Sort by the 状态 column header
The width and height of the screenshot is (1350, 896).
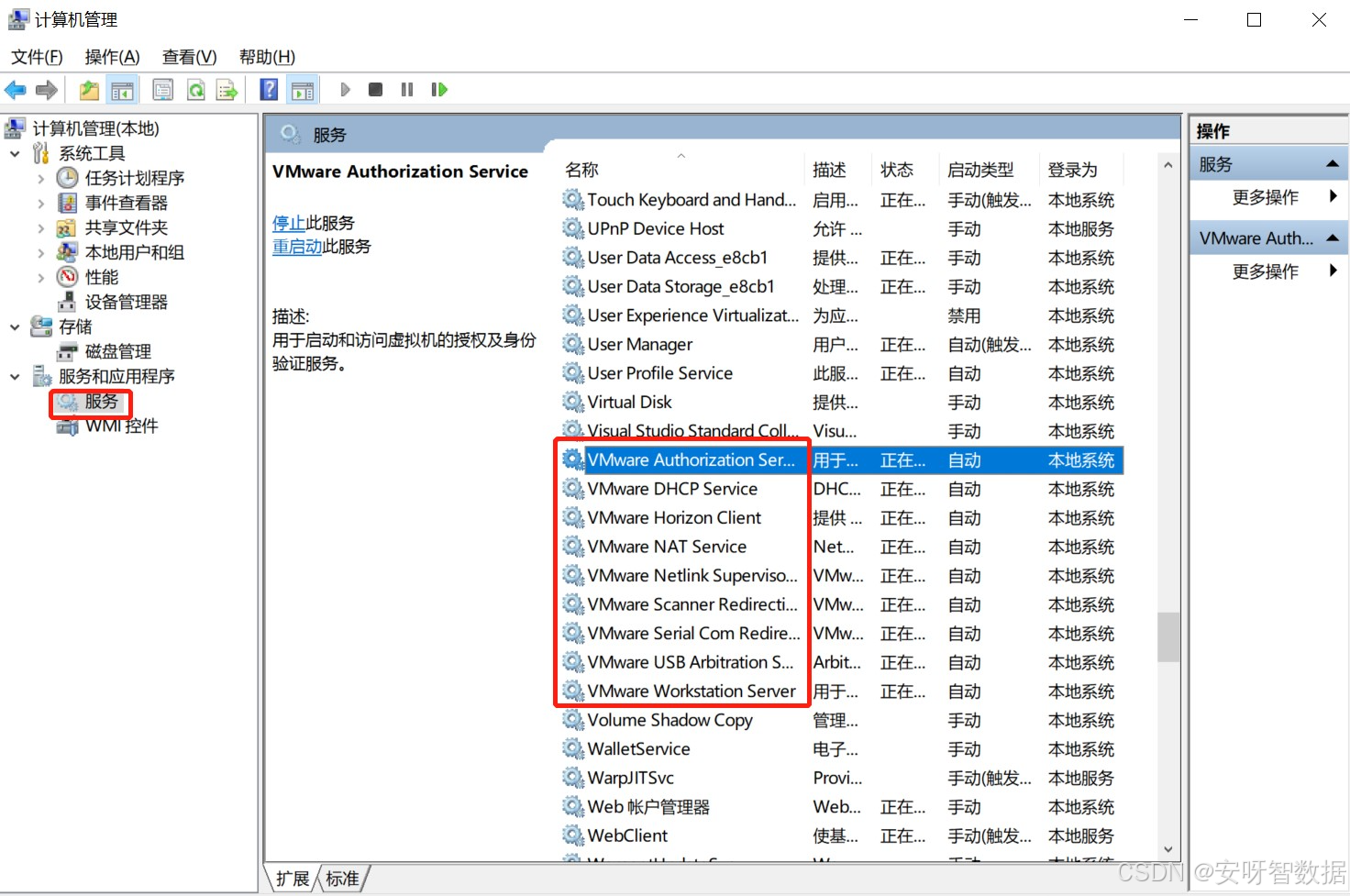[905, 170]
